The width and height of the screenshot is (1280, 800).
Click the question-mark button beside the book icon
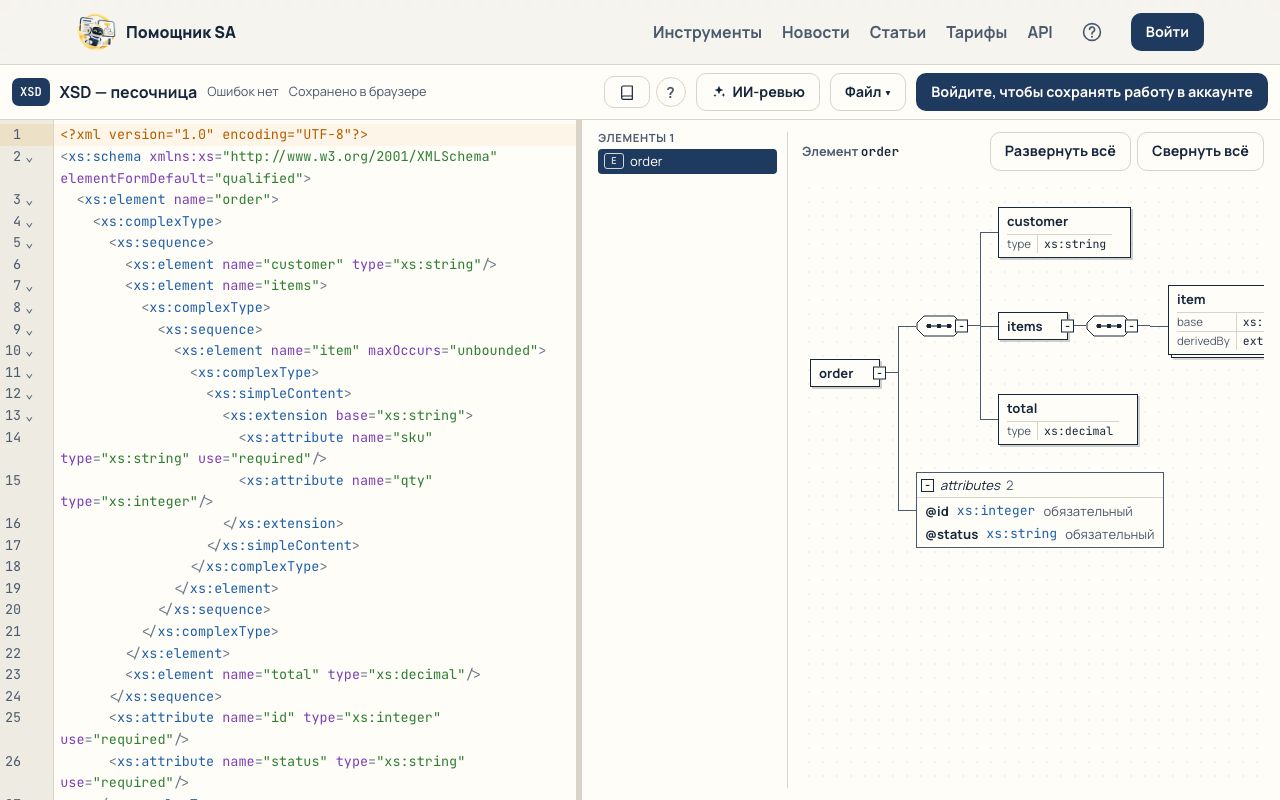pyautogui.click(x=670, y=92)
